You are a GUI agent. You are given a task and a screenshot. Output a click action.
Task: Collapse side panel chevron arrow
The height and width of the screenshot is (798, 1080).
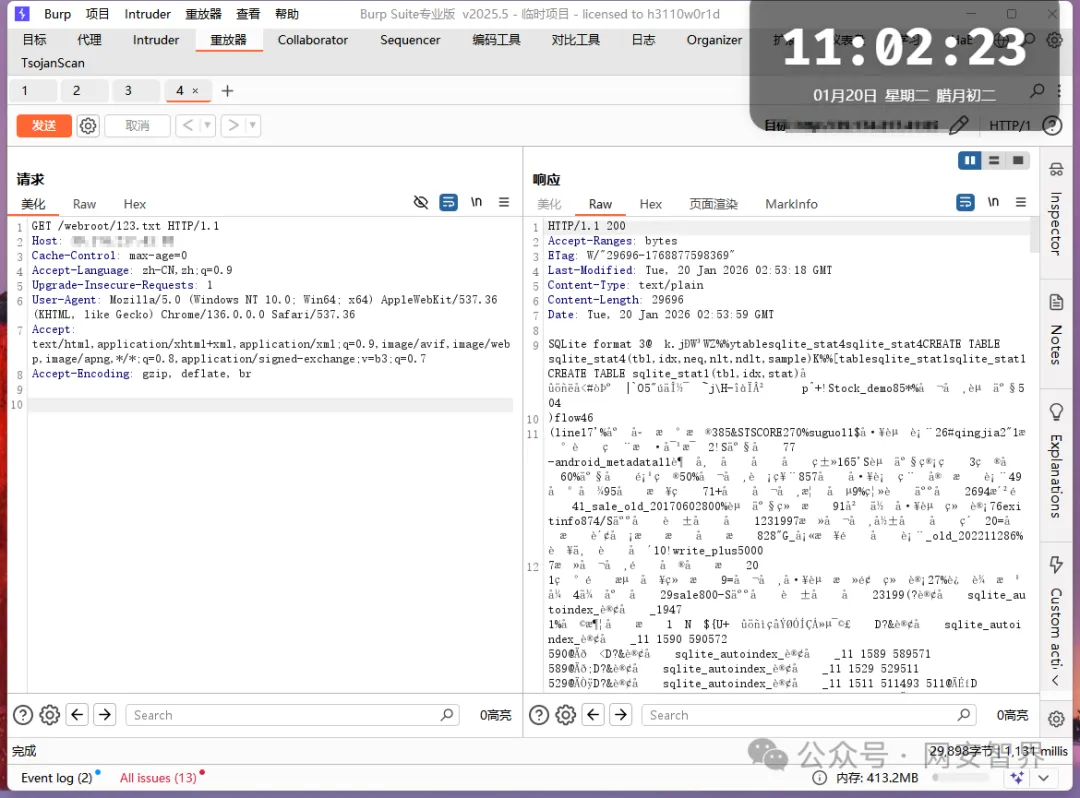pyautogui.click(x=1055, y=680)
